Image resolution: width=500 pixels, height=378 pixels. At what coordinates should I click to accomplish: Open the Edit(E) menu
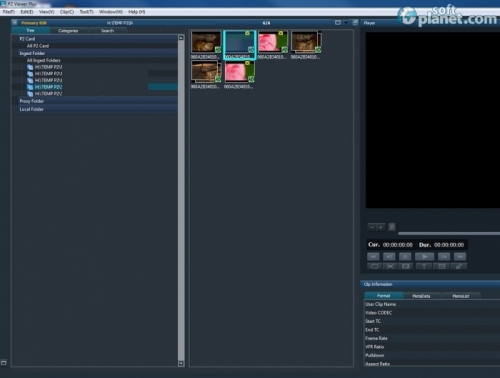pyautogui.click(x=27, y=12)
